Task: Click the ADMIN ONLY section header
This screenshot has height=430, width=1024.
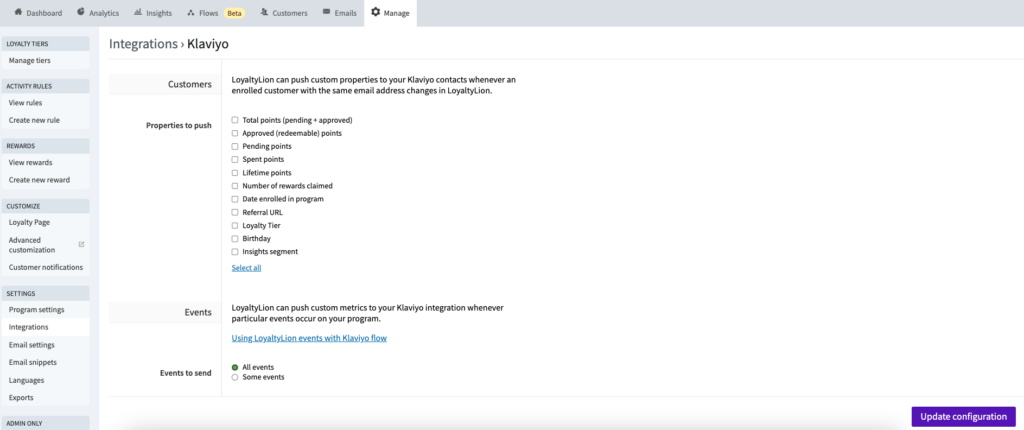Action: click(x=45, y=423)
